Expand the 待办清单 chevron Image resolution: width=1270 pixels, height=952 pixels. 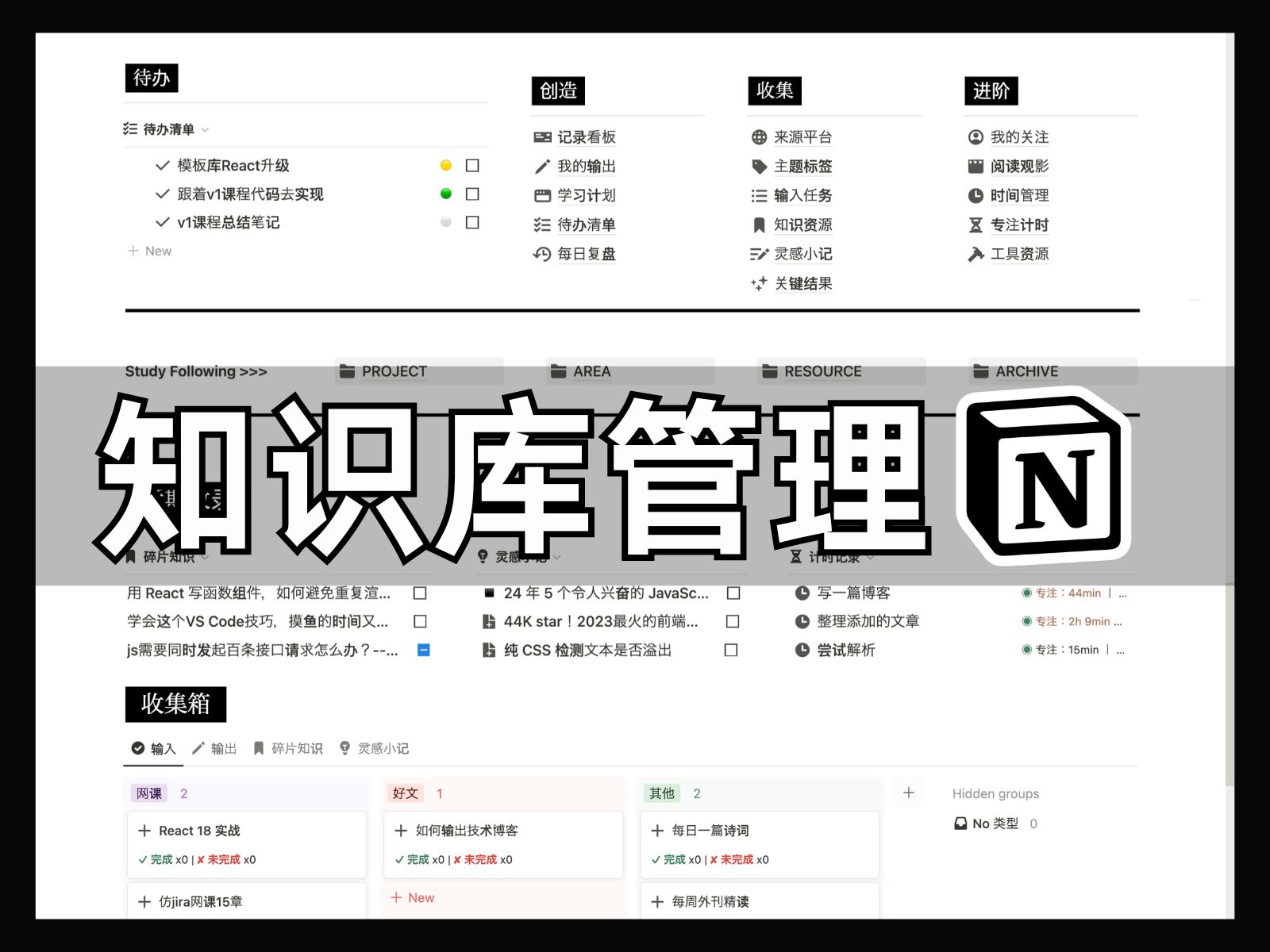pos(205,130)
